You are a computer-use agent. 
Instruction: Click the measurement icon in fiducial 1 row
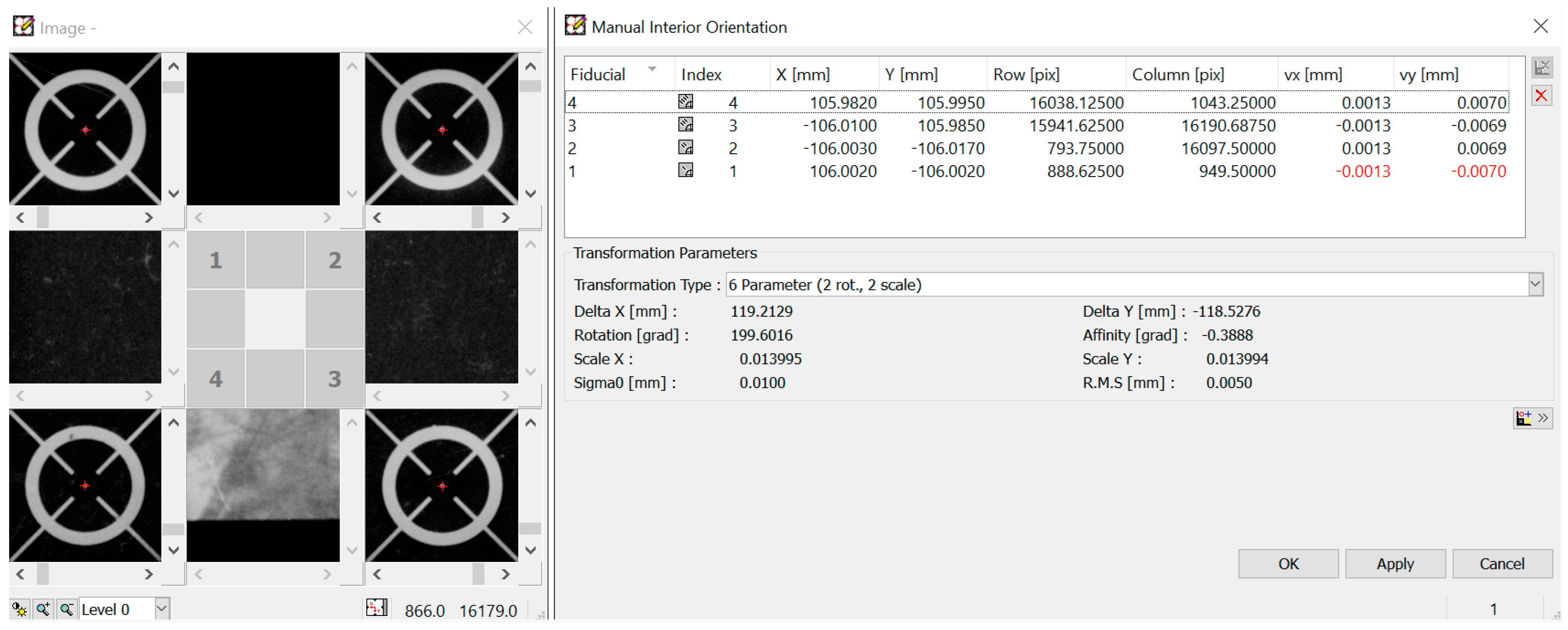686,171
